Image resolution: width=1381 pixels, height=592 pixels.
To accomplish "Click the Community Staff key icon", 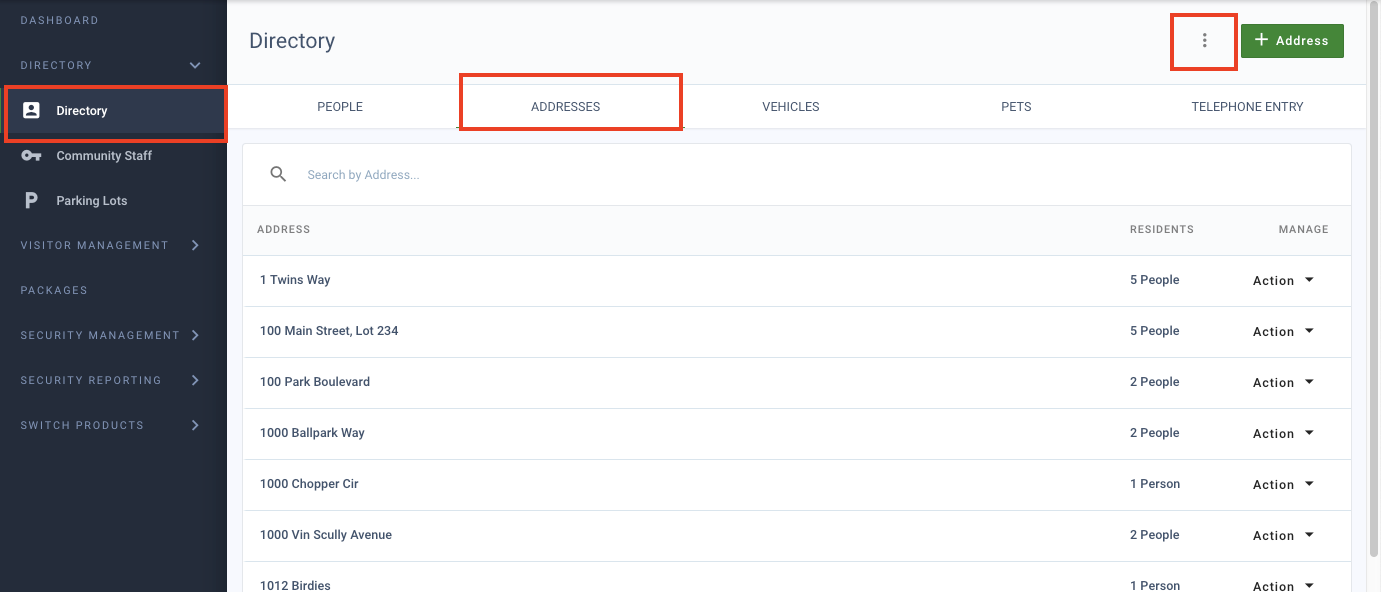I will 31,155.
